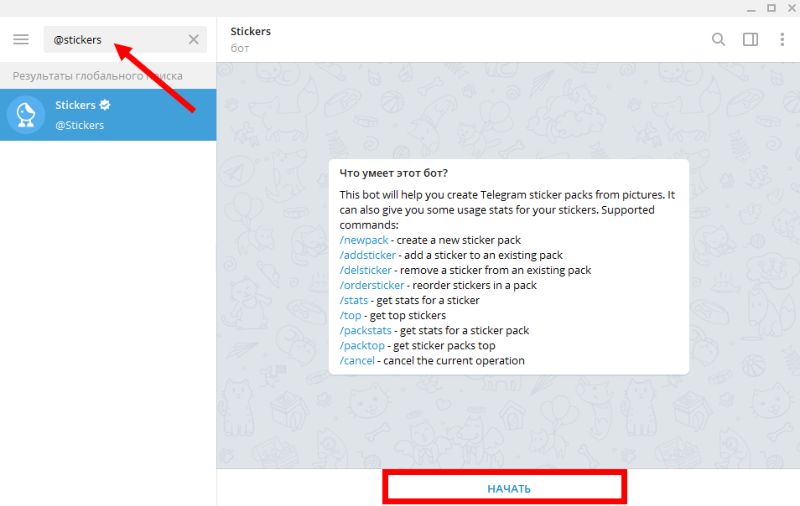Viewport: 800px width, 506px height.
Task: Toggle the right info side panel icon
Action: (750, 39)
